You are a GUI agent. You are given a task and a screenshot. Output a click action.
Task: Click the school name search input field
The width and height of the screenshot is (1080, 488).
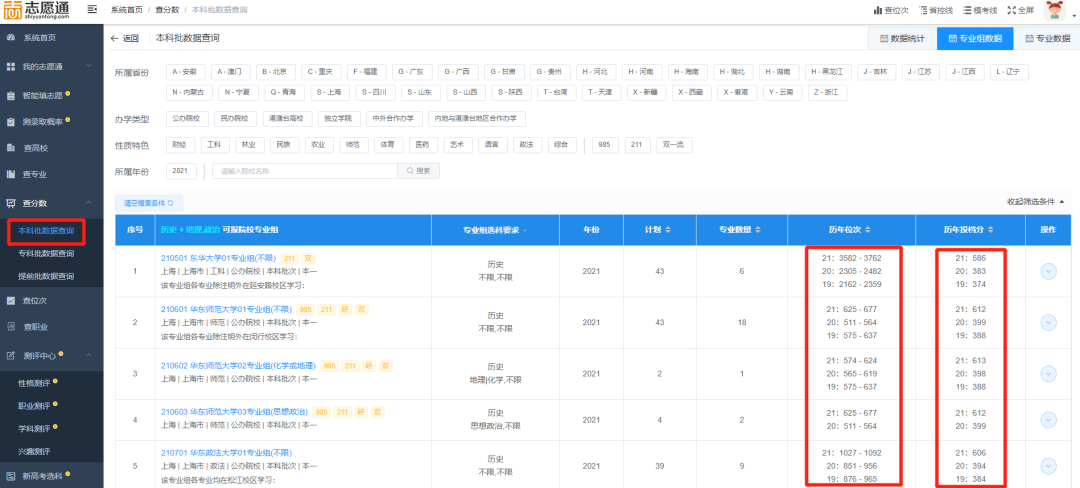[305, 171]
